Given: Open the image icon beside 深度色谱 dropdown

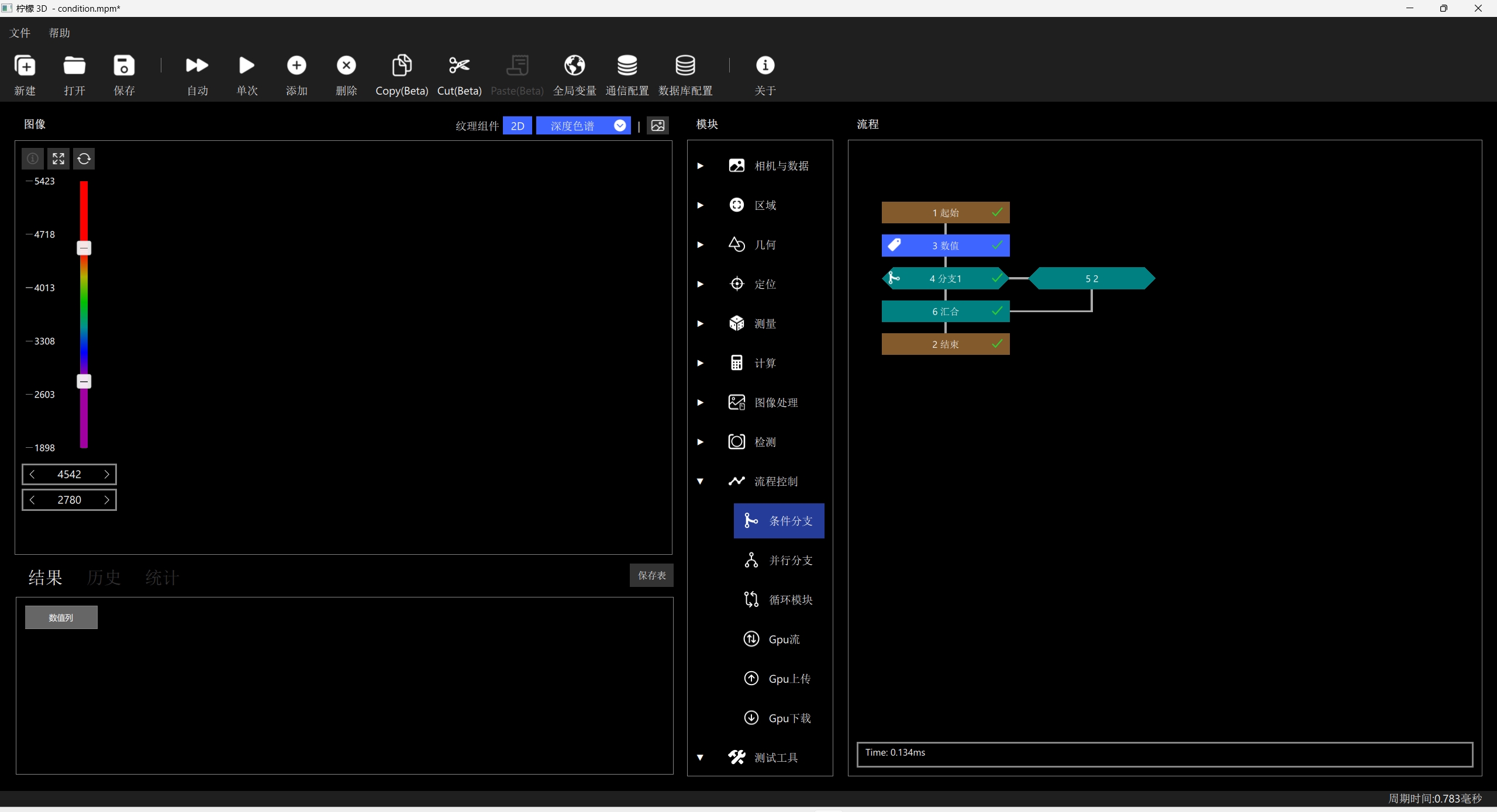Looking at the screenshot, I should pos(658,126).
